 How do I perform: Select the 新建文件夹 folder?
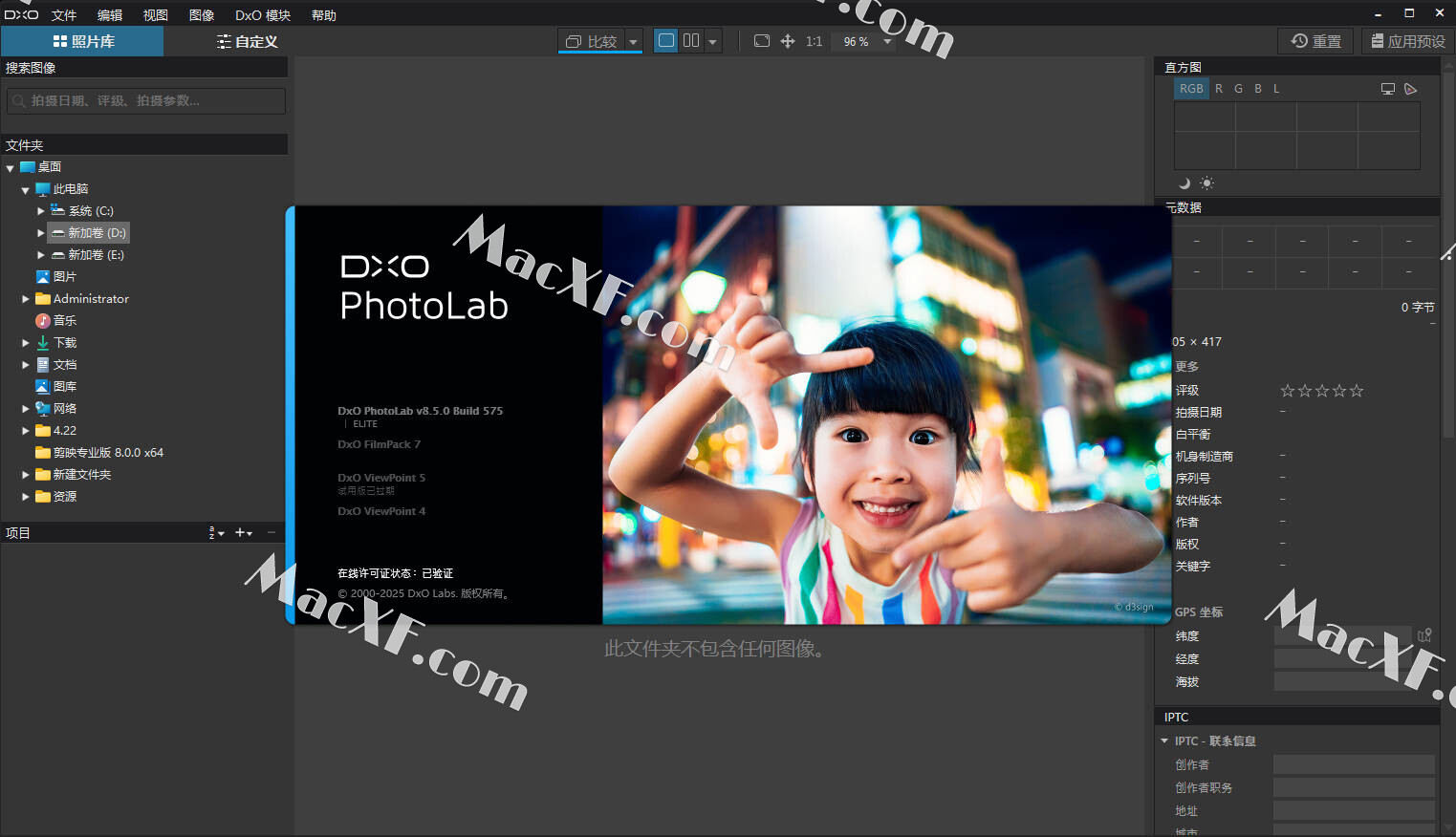tap(74, 474)
